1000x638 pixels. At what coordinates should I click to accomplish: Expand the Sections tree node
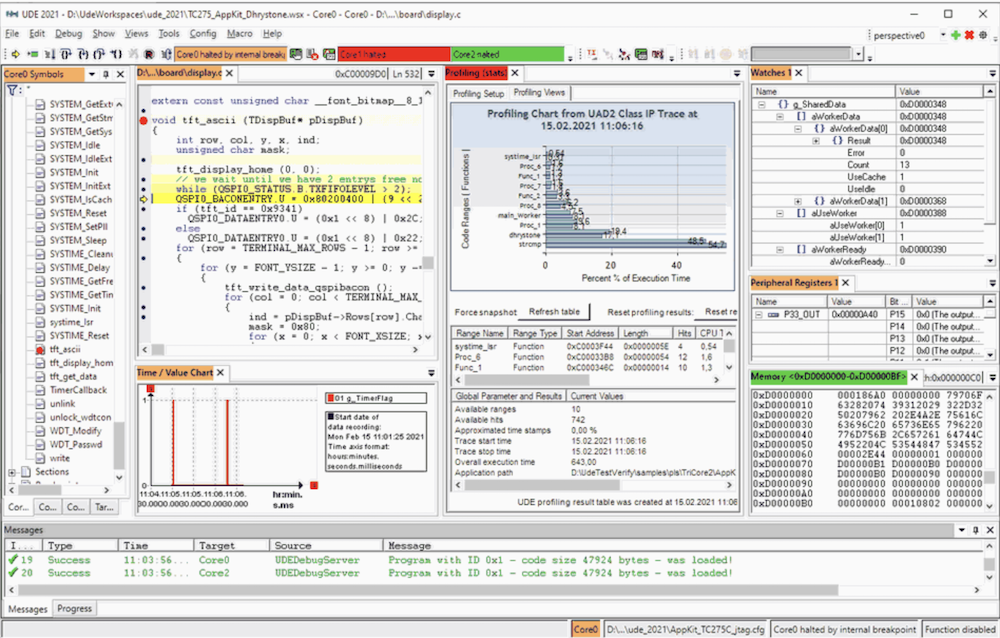click(x=12, y=471)
